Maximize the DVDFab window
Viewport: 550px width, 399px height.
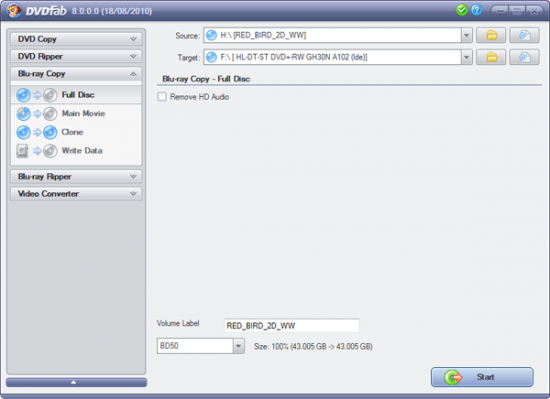pyautogui.click(x=517, y=11)
